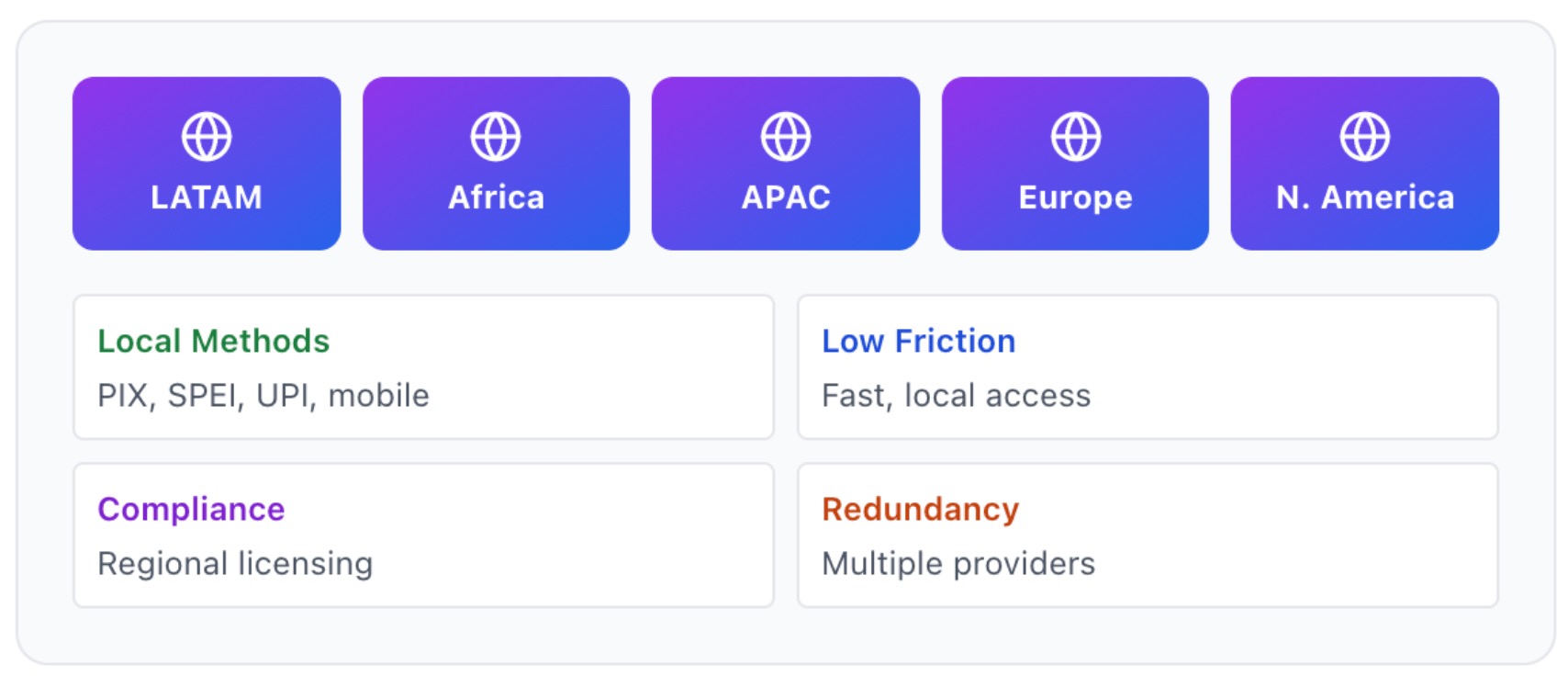Click the blue Low Friction heading
Viewport: 1568px width, 687px height.
coord(919,342)
